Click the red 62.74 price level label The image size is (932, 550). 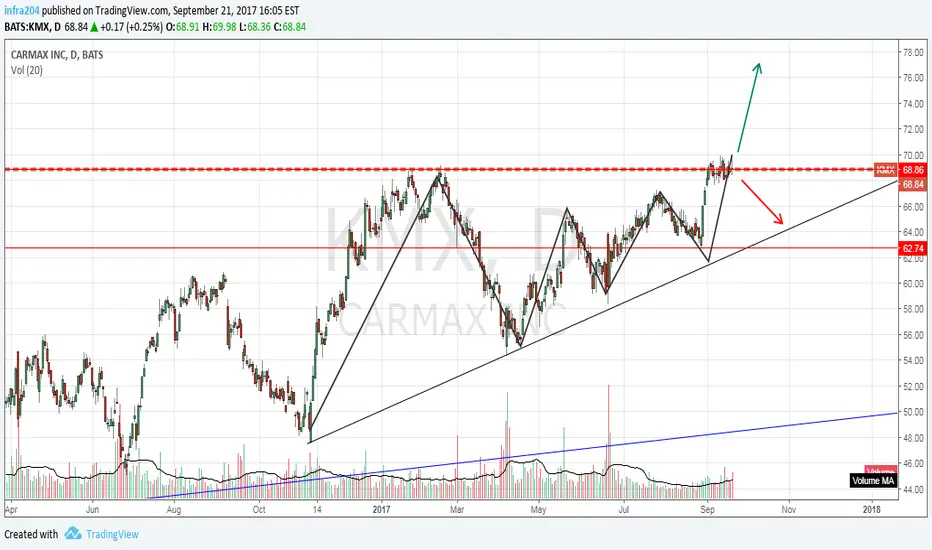click(913, 249)
